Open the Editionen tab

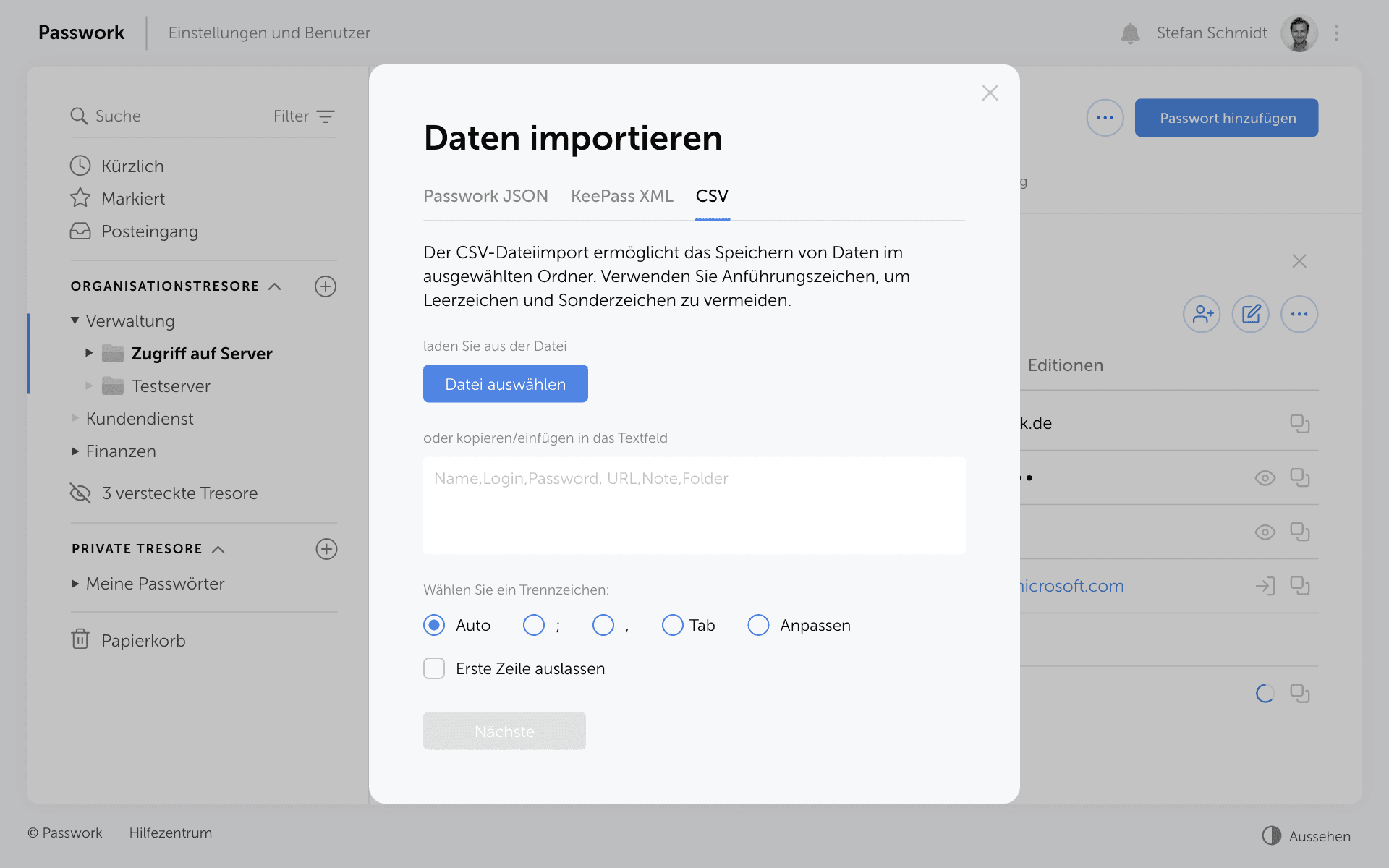[x=1065, y=365]
